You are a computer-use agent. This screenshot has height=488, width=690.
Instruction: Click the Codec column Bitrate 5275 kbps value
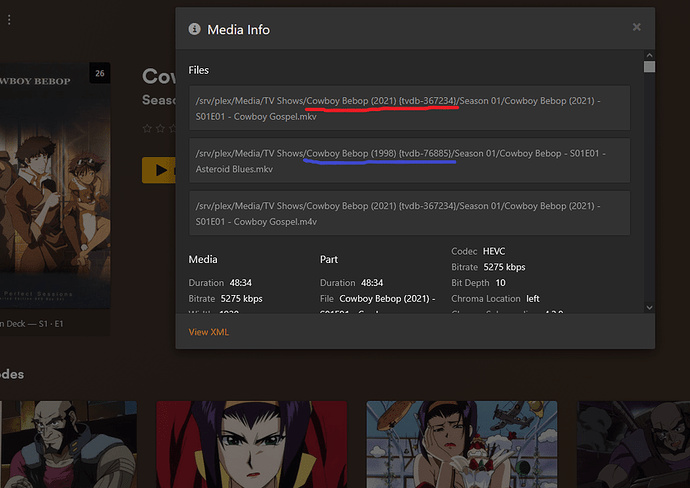tap(504, 267)
